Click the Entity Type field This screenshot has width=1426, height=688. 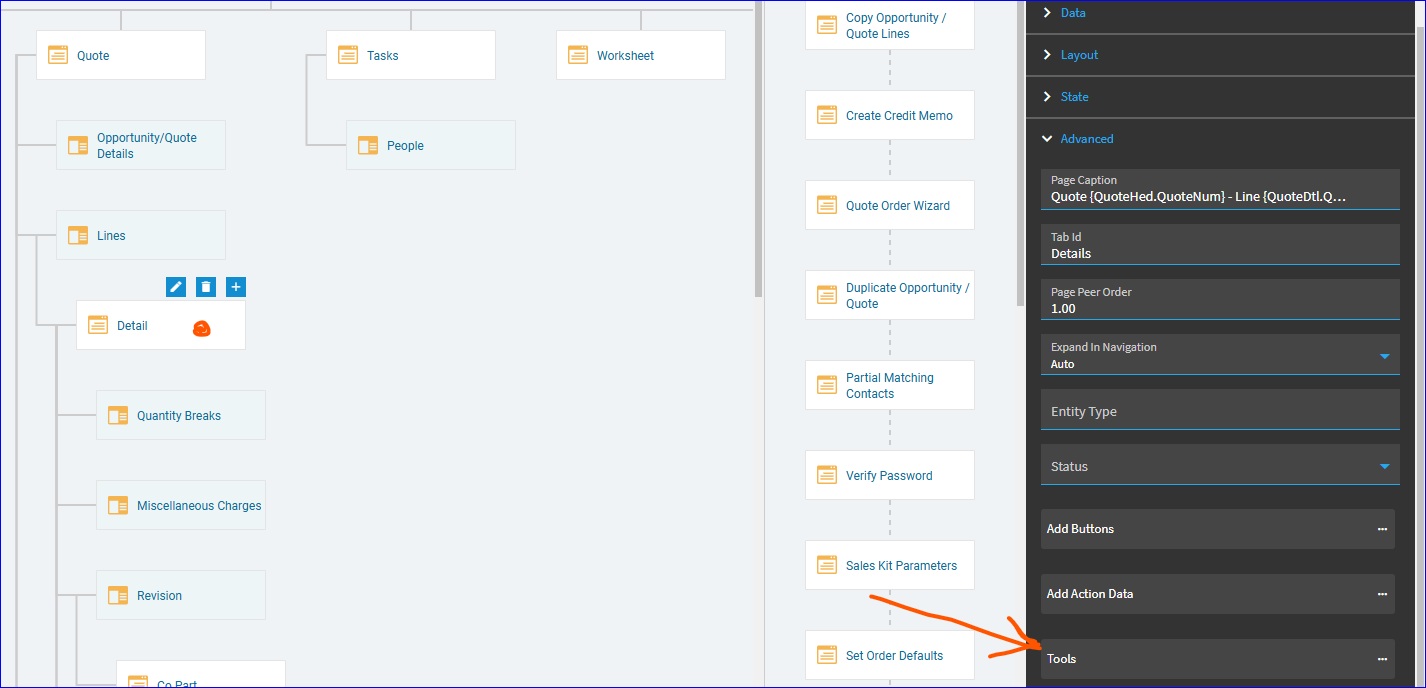point(1220,410)
